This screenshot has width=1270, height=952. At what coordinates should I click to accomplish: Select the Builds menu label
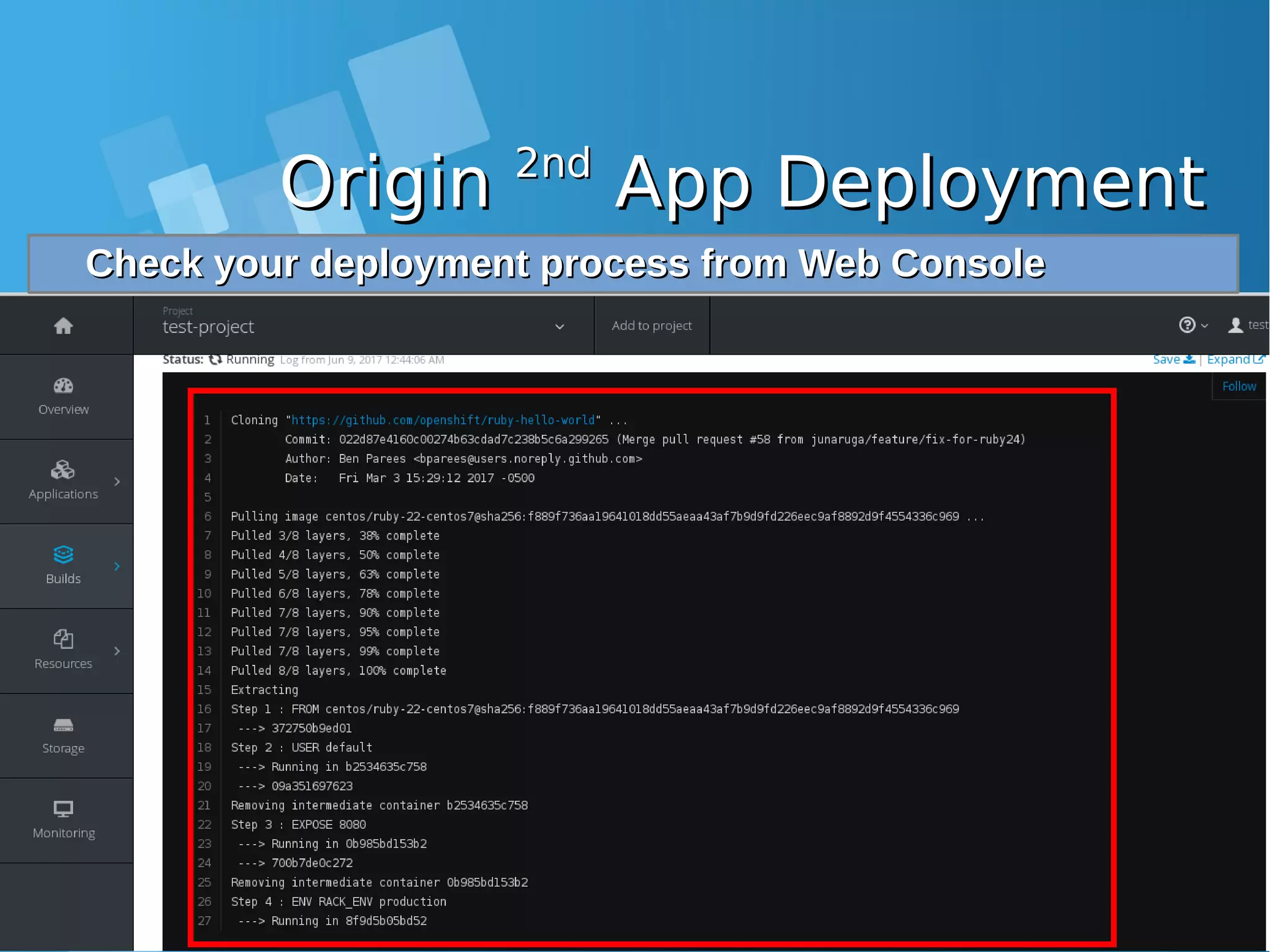pyautogui.click(x=63, y=579)
